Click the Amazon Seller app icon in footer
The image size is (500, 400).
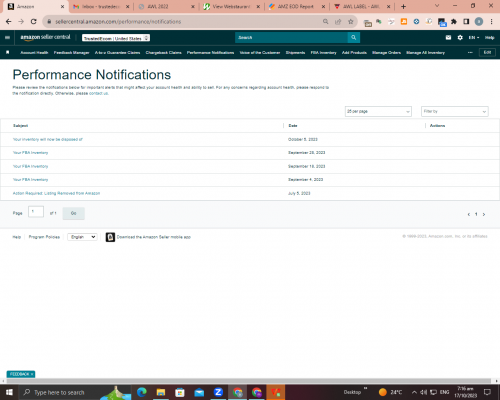110,237
